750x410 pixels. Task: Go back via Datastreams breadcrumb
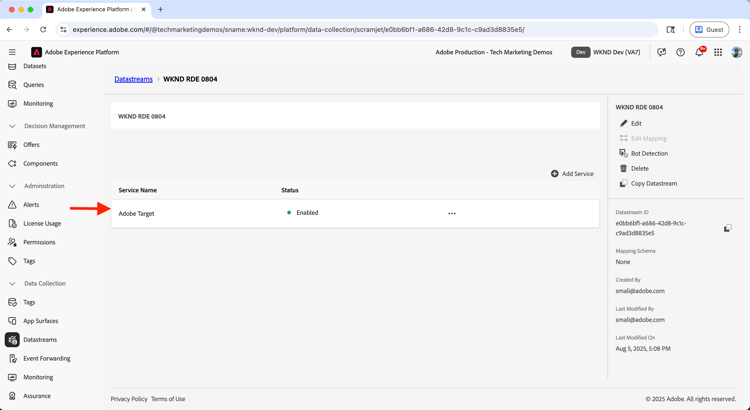point(133,79)
